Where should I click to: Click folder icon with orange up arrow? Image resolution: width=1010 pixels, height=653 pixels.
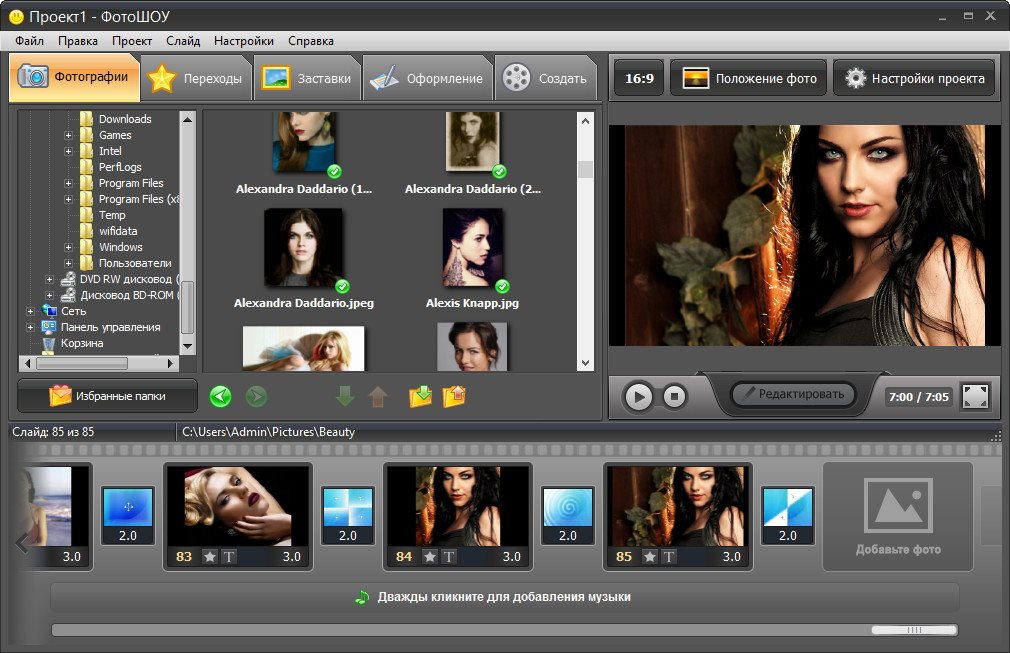(455, 397)
